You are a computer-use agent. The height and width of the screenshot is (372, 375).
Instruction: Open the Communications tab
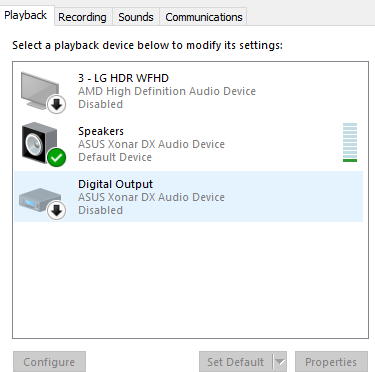coord(204,17)
